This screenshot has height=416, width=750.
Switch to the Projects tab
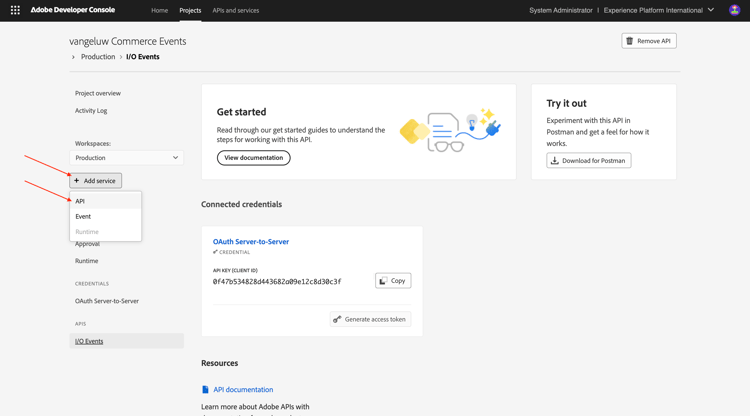[190, 11]
